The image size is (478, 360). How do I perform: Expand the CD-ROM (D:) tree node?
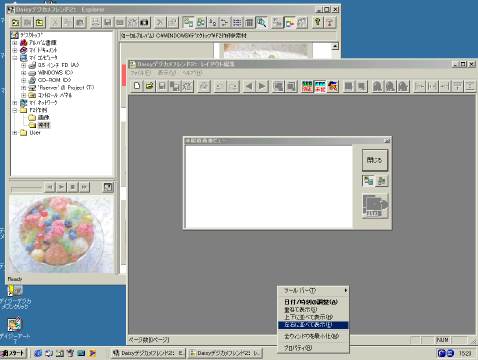[x=23, y=80]
